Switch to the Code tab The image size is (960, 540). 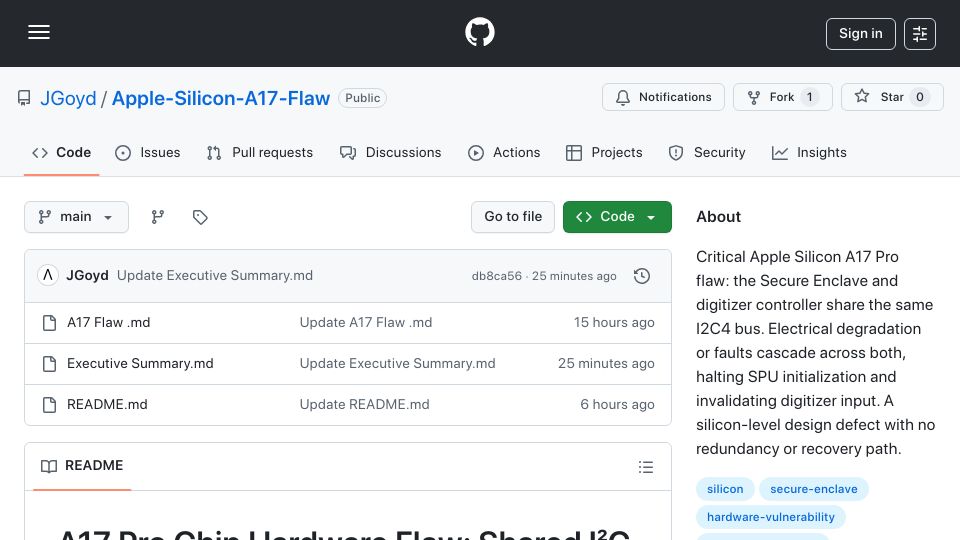pyautogui.click(x=61, y=152)
